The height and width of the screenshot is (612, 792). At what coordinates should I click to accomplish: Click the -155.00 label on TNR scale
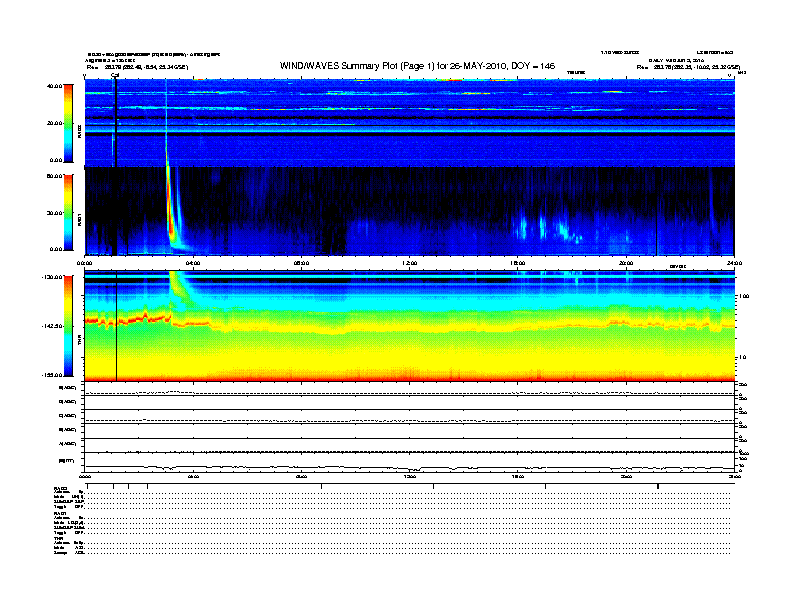tap(52, 375)
